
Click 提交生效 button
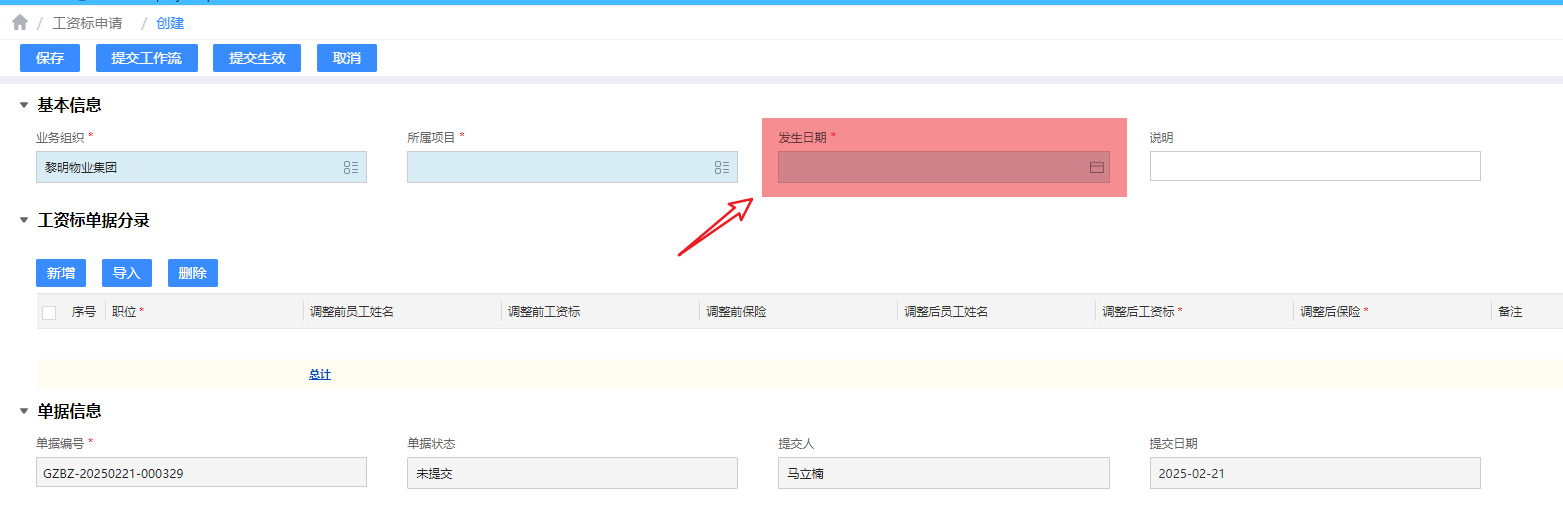coord(257,58)
